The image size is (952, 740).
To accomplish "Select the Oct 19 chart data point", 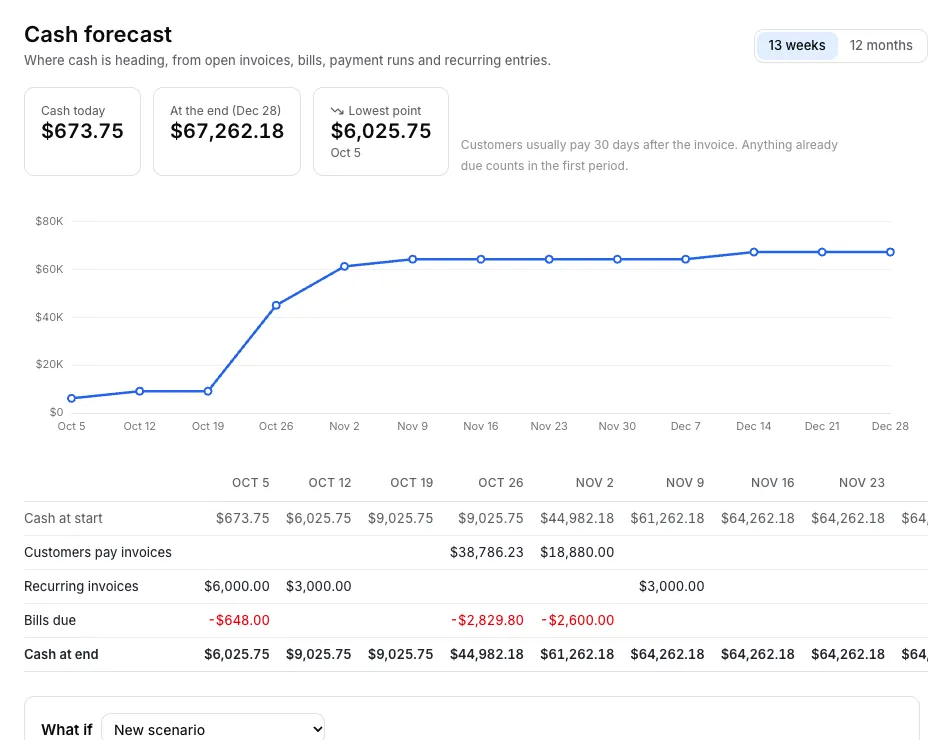I will tap(208, 392).
